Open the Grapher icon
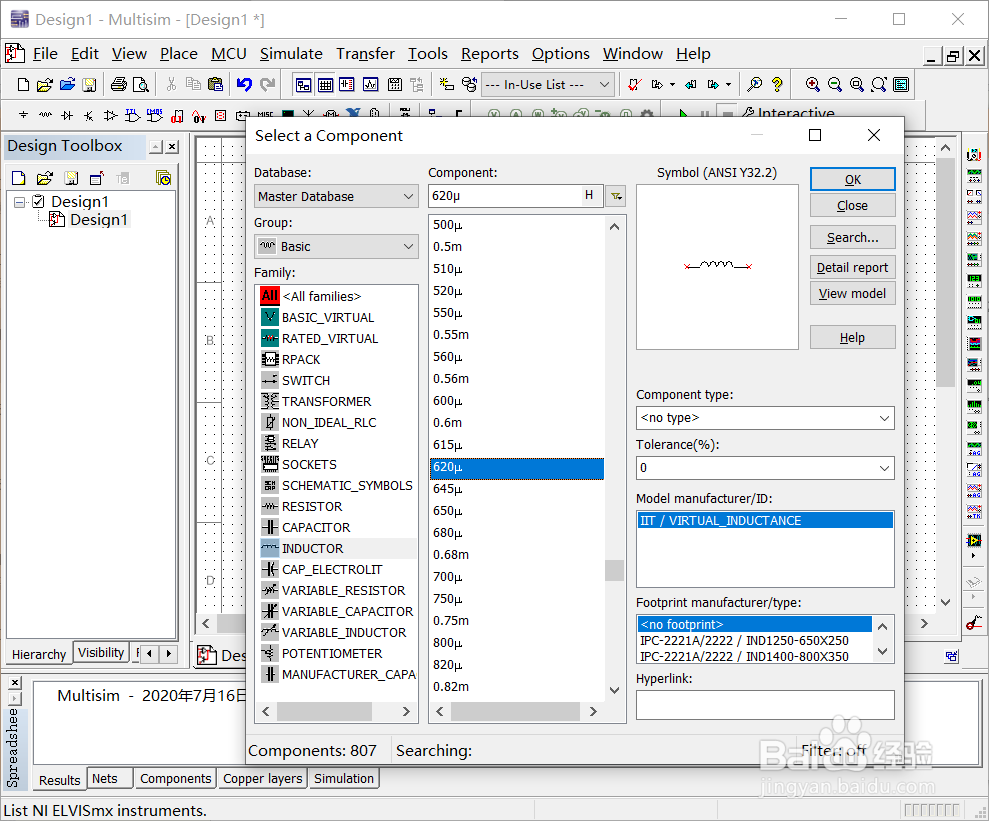The width and height of the screenshot is (989, 821). click(x=370, y=84)
